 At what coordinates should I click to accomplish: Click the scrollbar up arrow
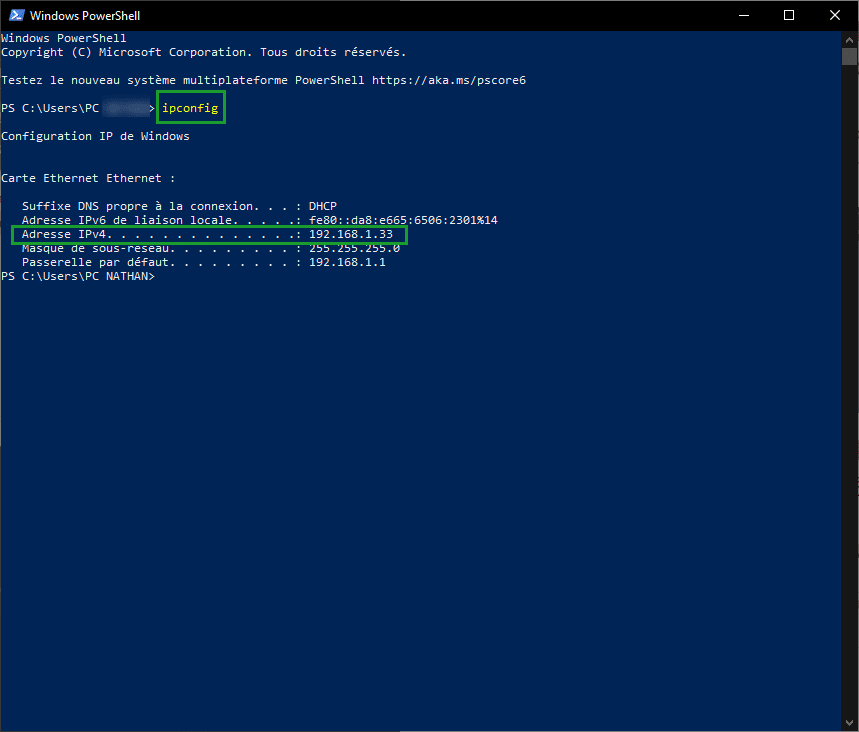click(849, 39)
